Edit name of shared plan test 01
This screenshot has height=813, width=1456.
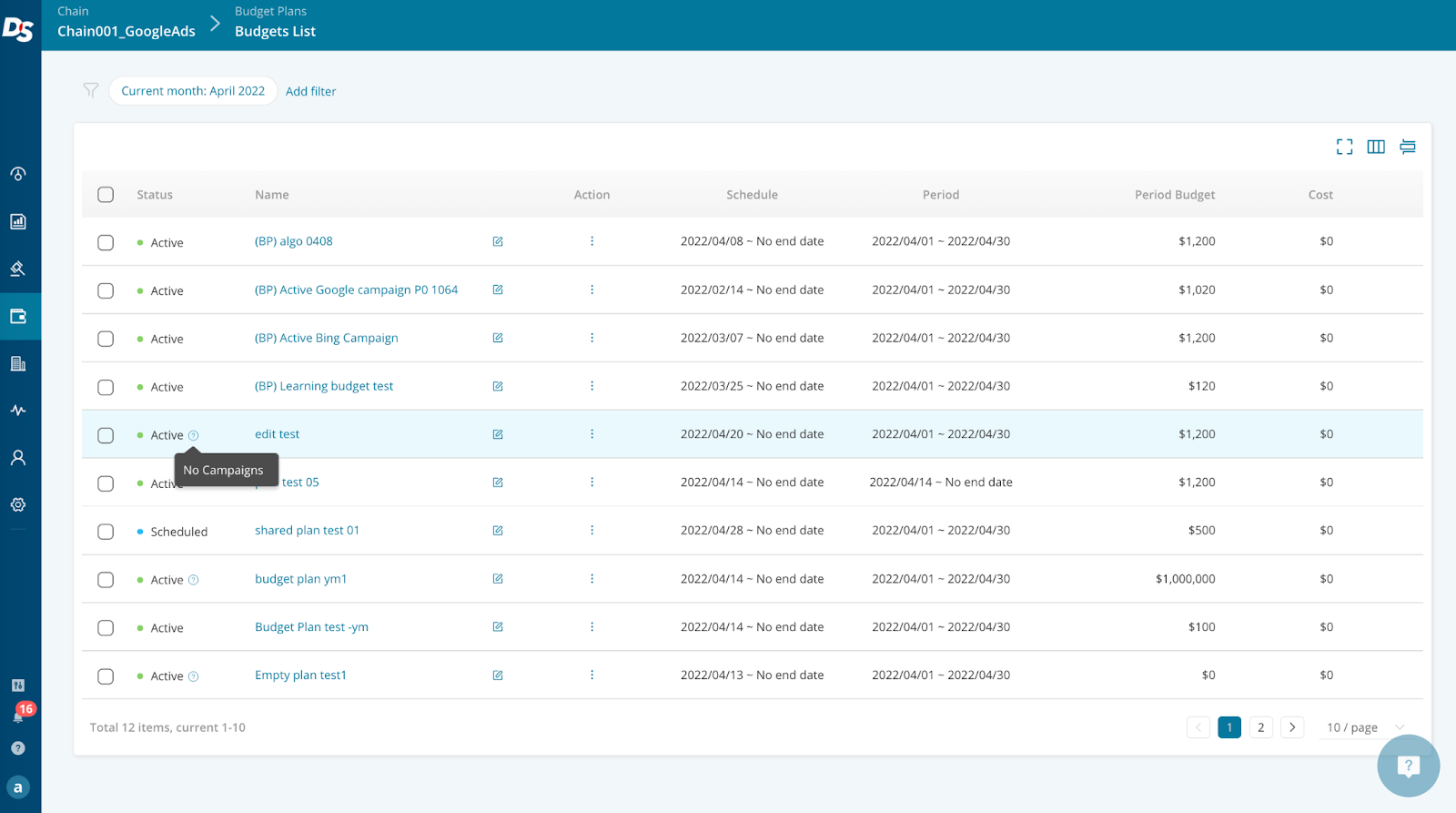click(498, 531)
